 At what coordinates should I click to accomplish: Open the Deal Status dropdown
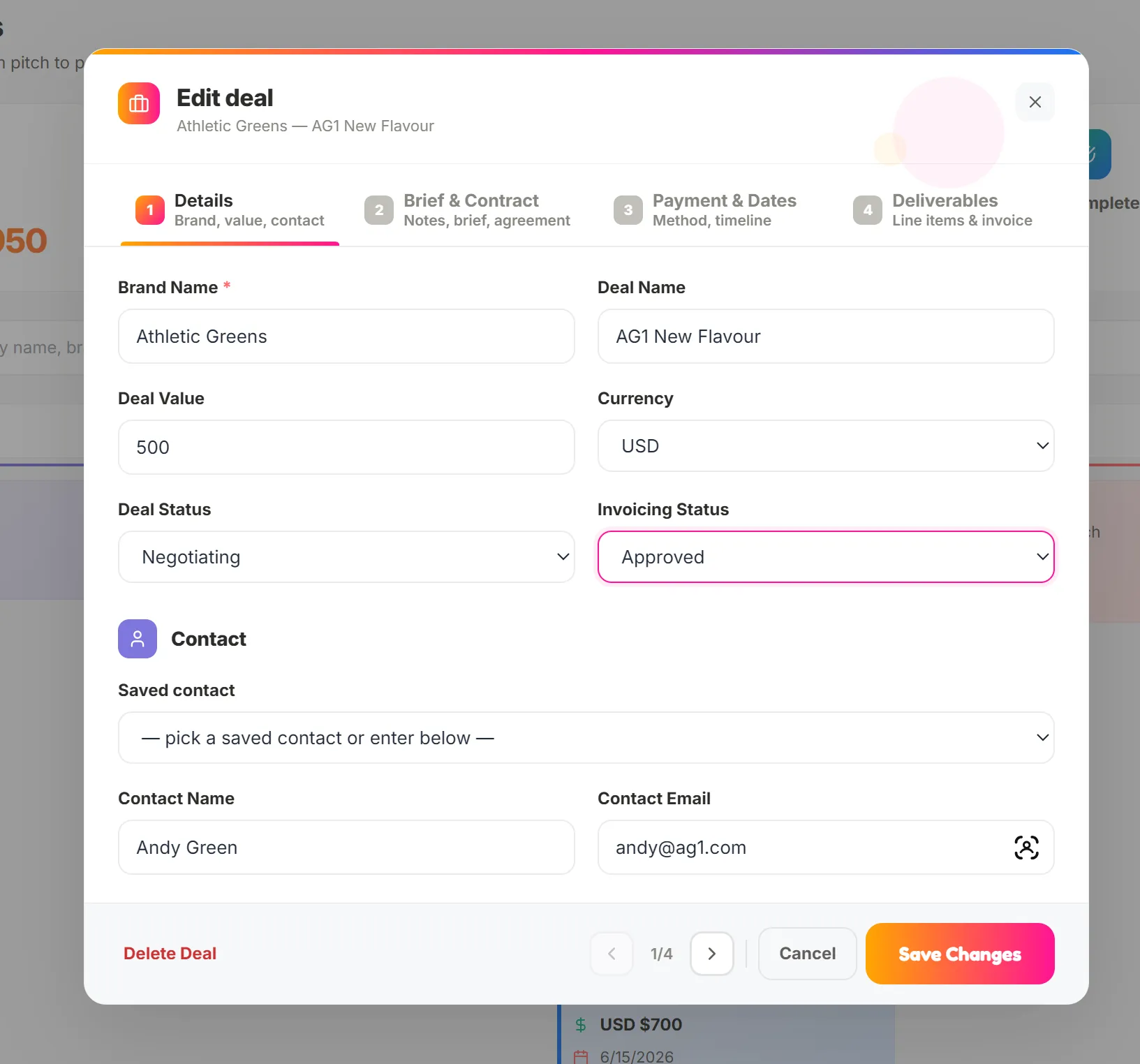click(x=346, y=557)
